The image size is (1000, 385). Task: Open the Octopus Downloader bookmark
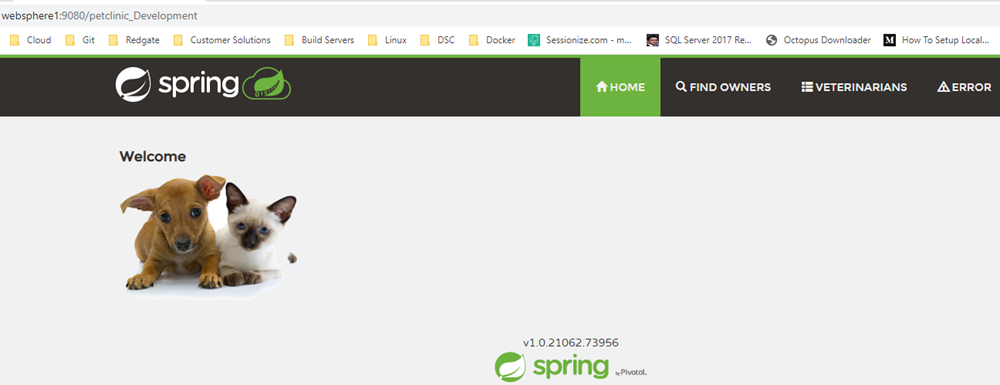(x=818, y=40)
